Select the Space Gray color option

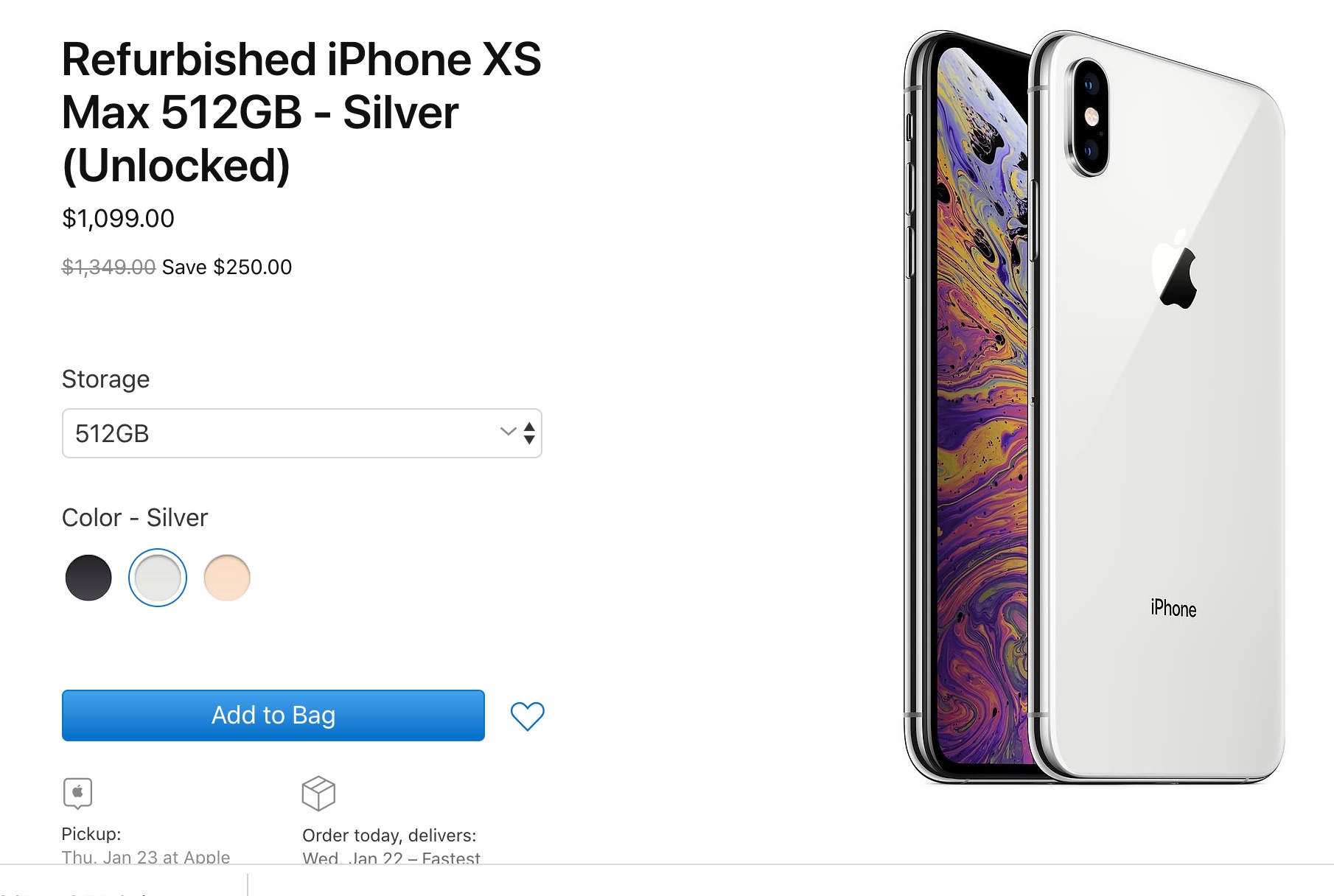pos(88,578)
